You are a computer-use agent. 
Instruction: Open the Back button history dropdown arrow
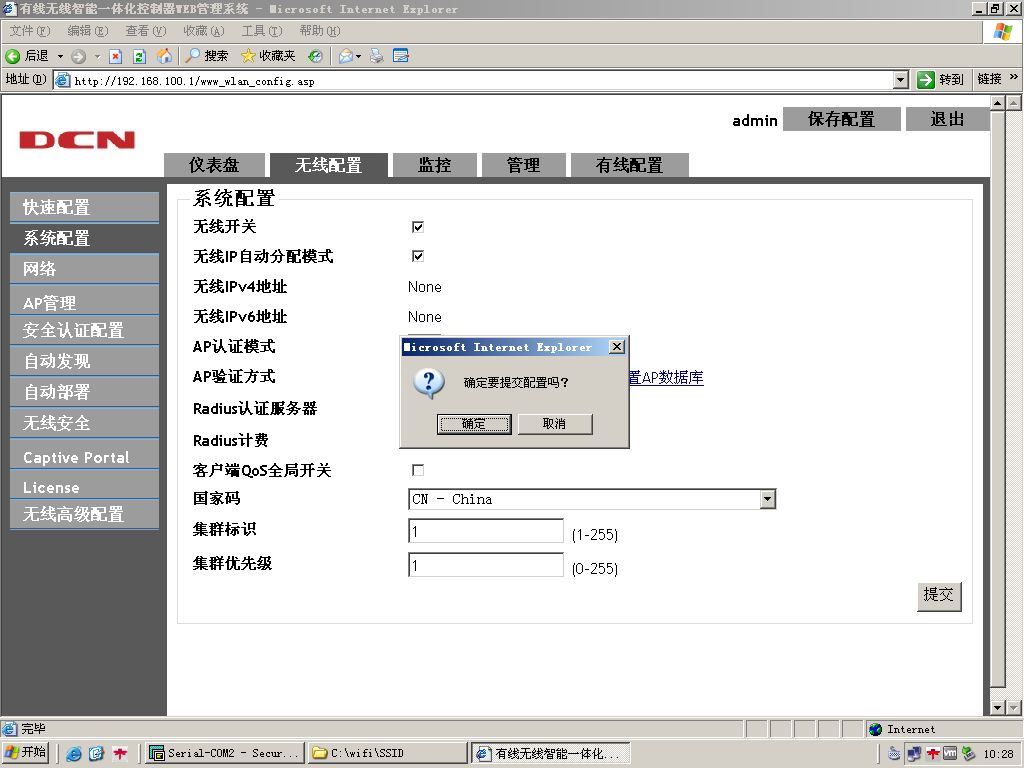pyautogui.click(x=60, y=56)
